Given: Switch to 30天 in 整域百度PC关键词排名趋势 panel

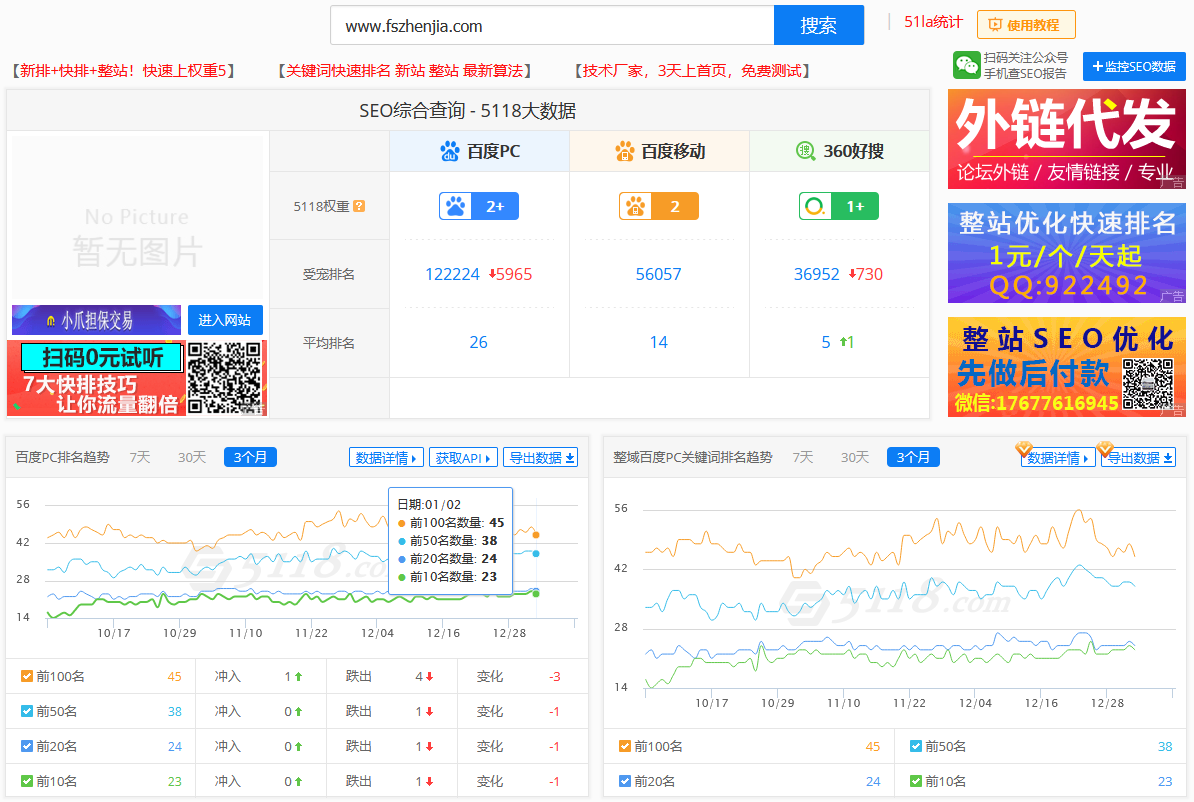Looking at the screenshot, I should (x=855, y=458).
